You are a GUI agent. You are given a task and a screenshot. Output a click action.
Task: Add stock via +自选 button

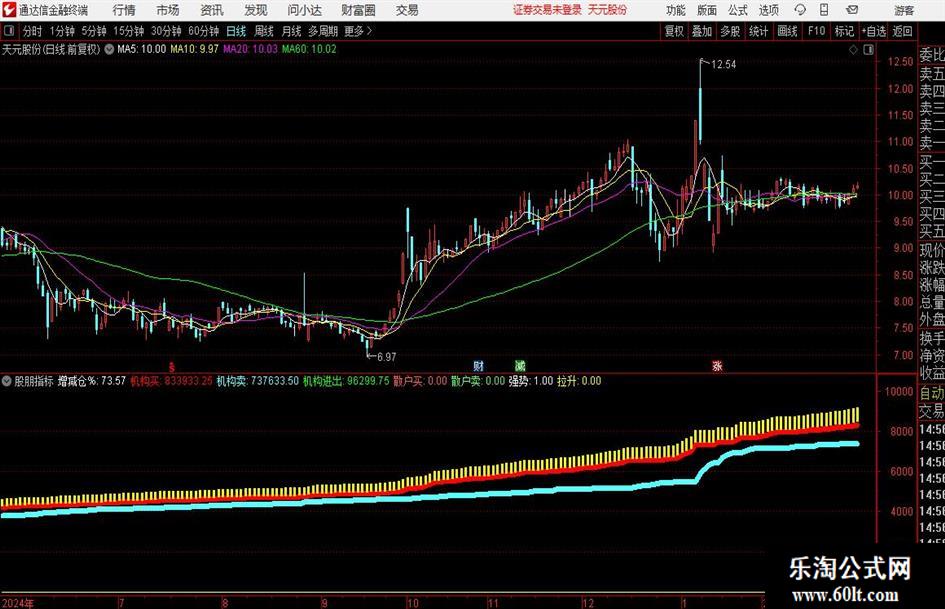(x=873, y=31)
